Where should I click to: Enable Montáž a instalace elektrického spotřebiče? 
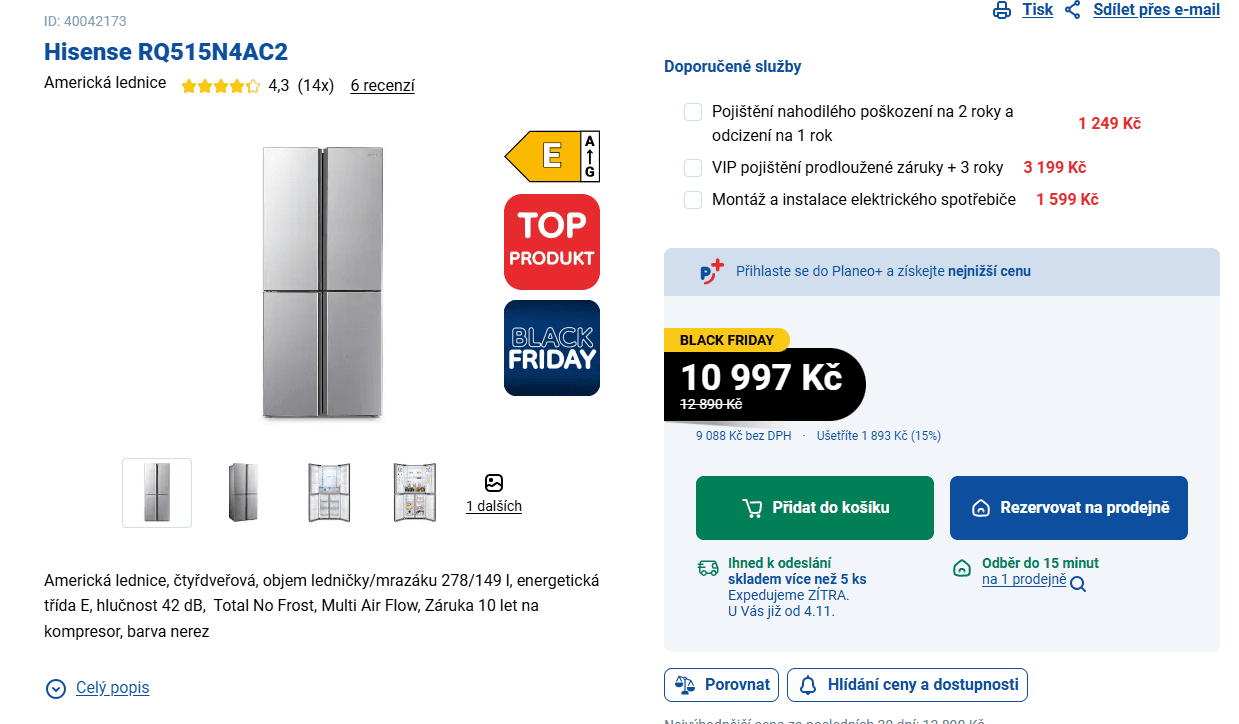pos(693,200)
